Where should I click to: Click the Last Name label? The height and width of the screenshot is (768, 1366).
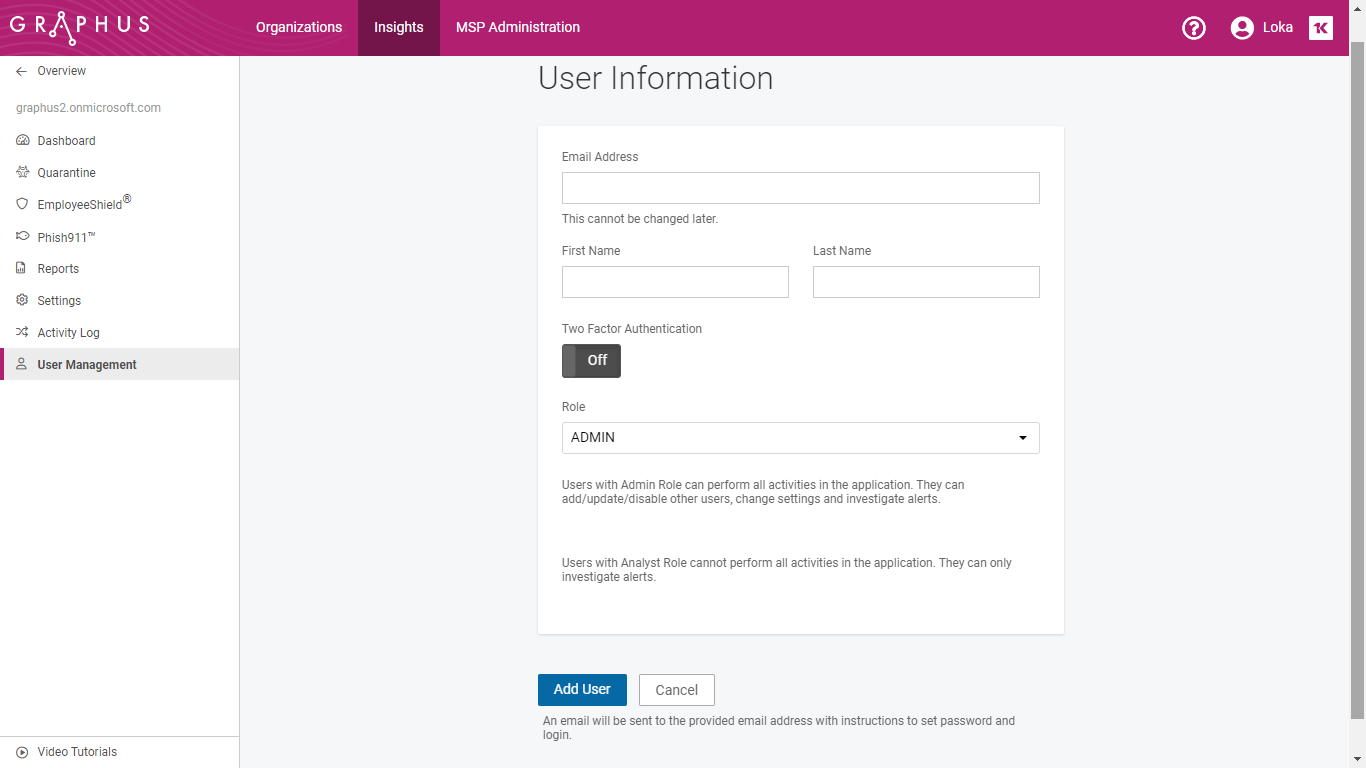(842, 251)
